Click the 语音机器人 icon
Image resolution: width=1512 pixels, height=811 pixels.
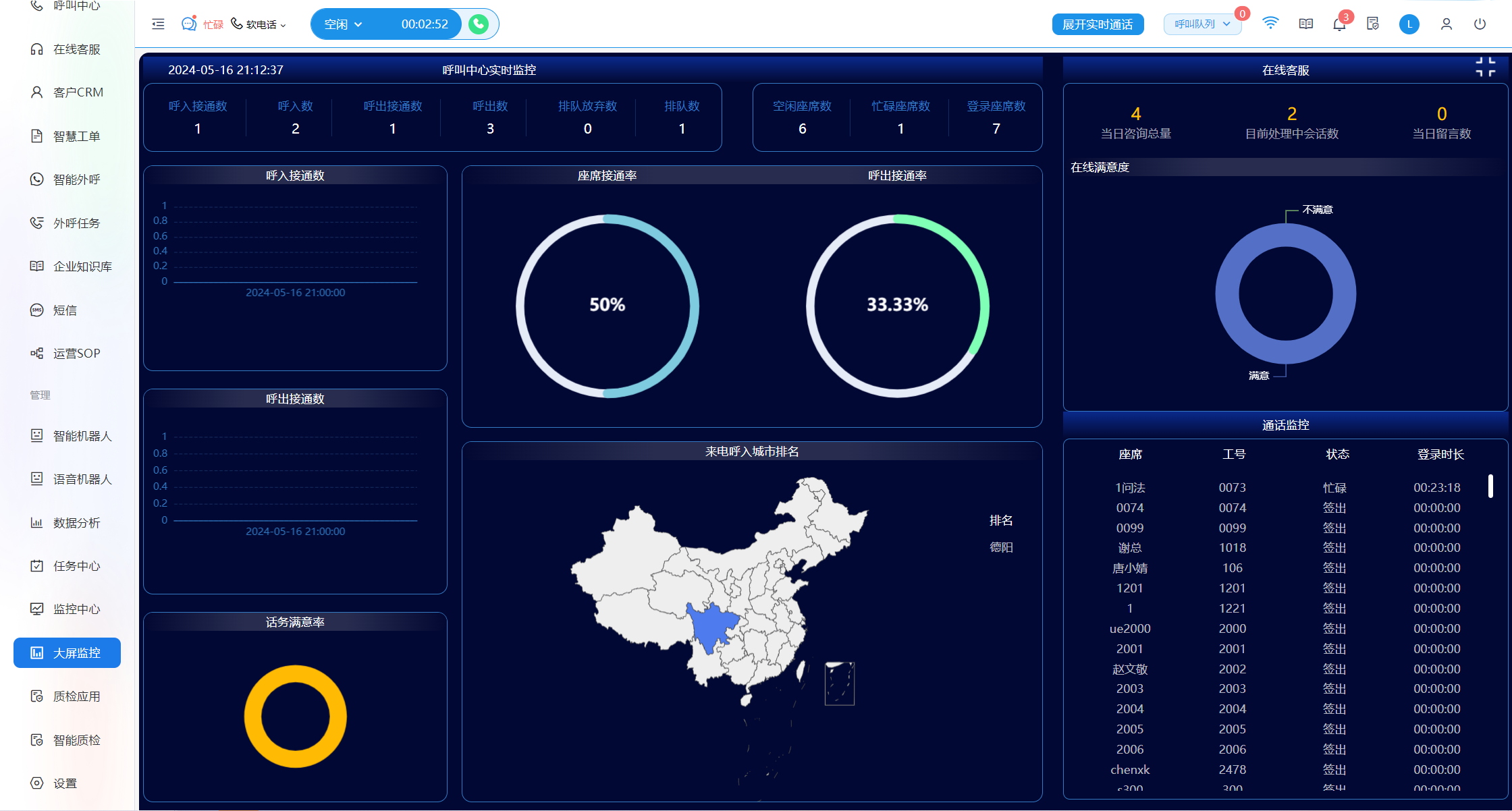pyautogui.click(x=36, y=479)
